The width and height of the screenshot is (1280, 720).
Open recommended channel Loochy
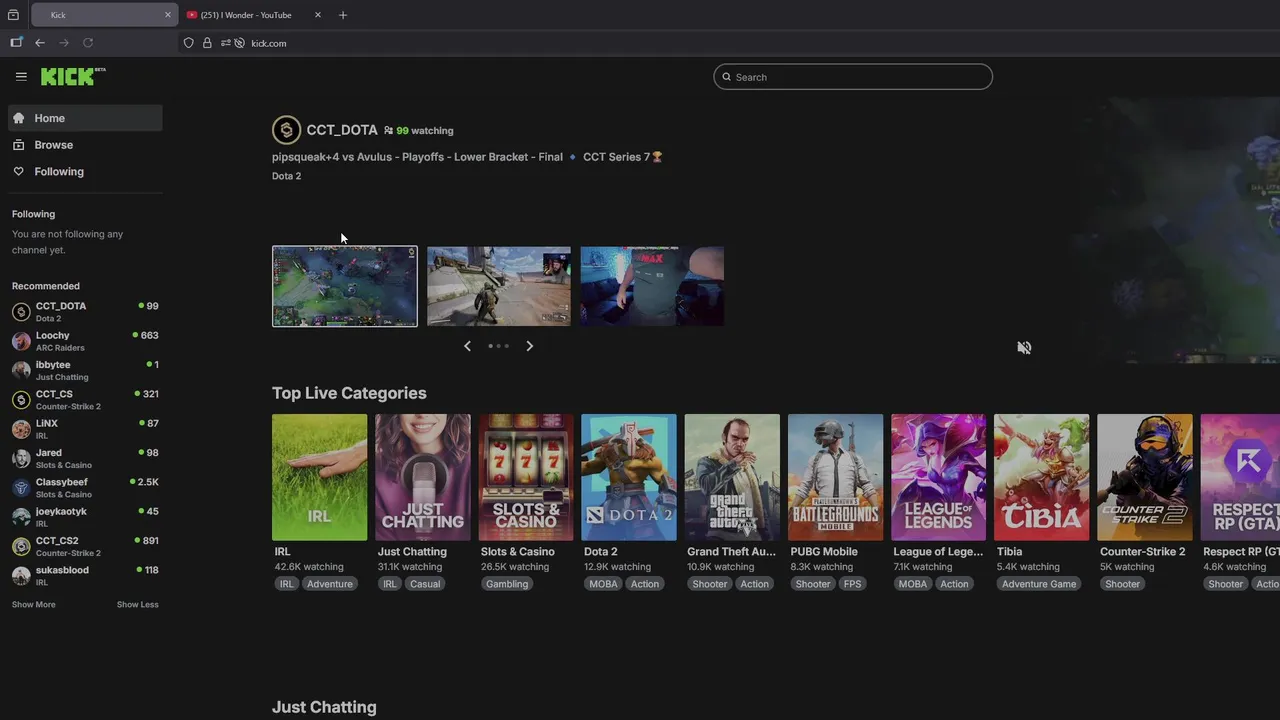pos(85,341)
